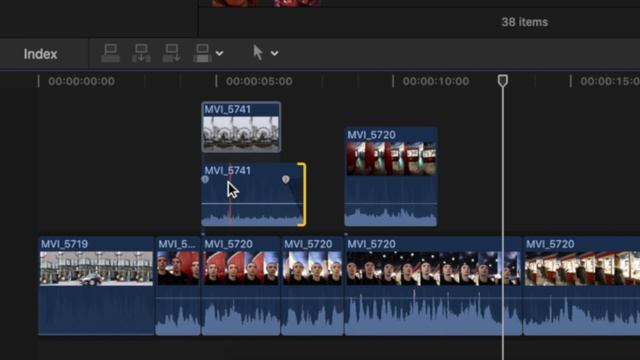Click the playhead marker in the ruler
The height and width of the screenshot is (360, 640).
(x=502, y=80)
